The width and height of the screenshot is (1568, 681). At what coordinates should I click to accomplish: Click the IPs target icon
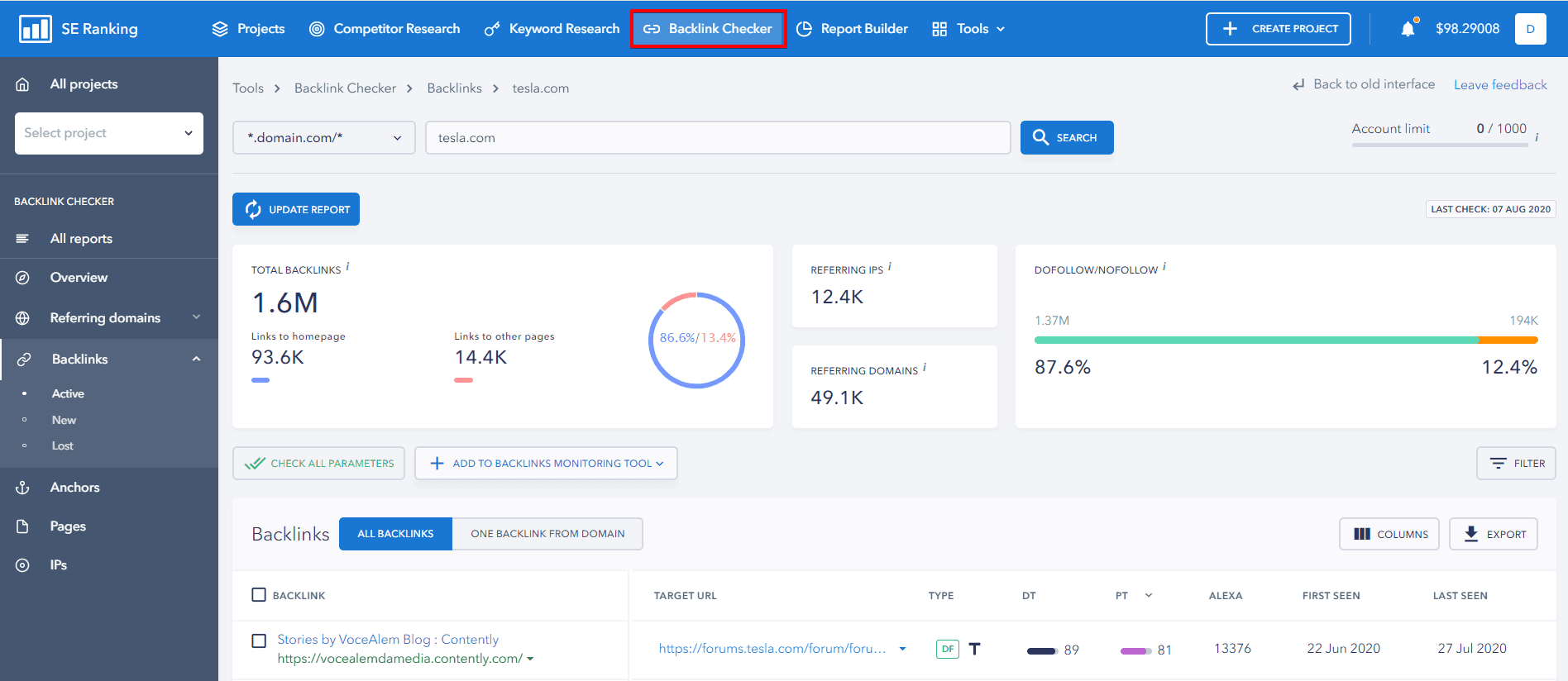[x=23, y=565]
